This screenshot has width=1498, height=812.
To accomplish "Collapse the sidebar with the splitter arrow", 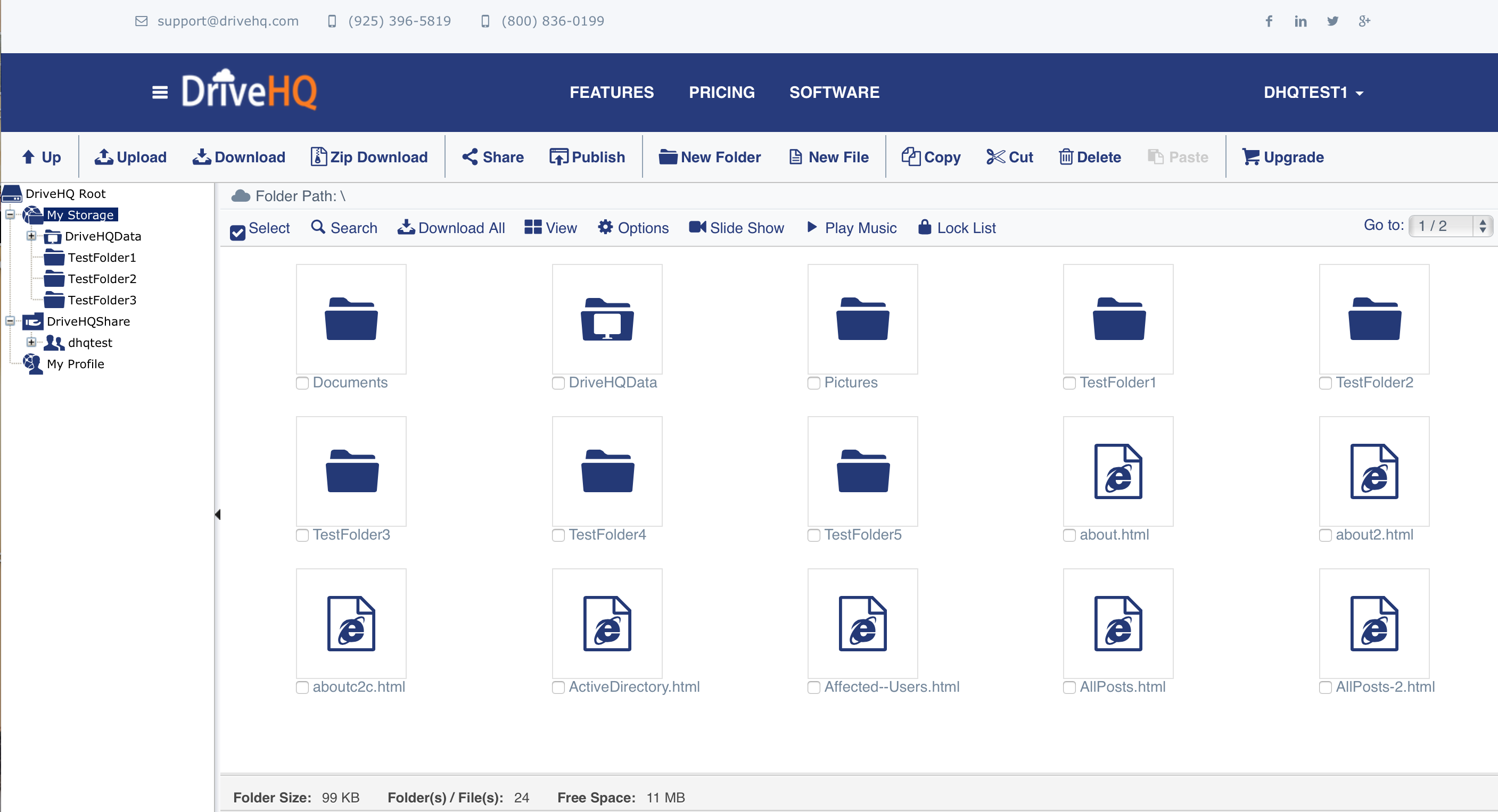I will [218, 515].
